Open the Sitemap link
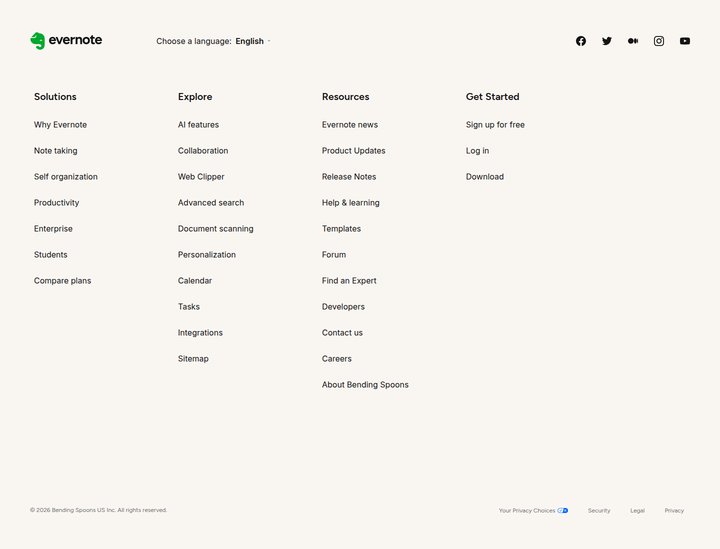The height and width of the screenshot is (549, 720). point(193,359)
